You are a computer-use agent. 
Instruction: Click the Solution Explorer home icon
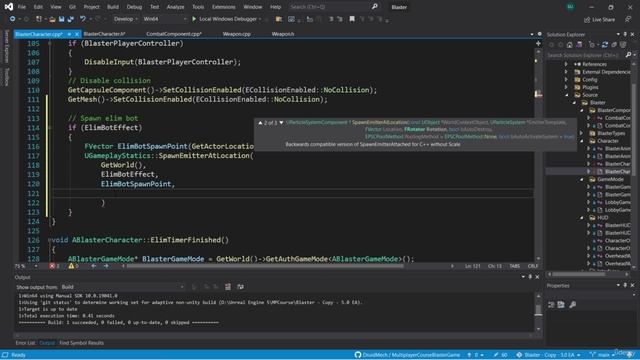click(x=570, y=44)
